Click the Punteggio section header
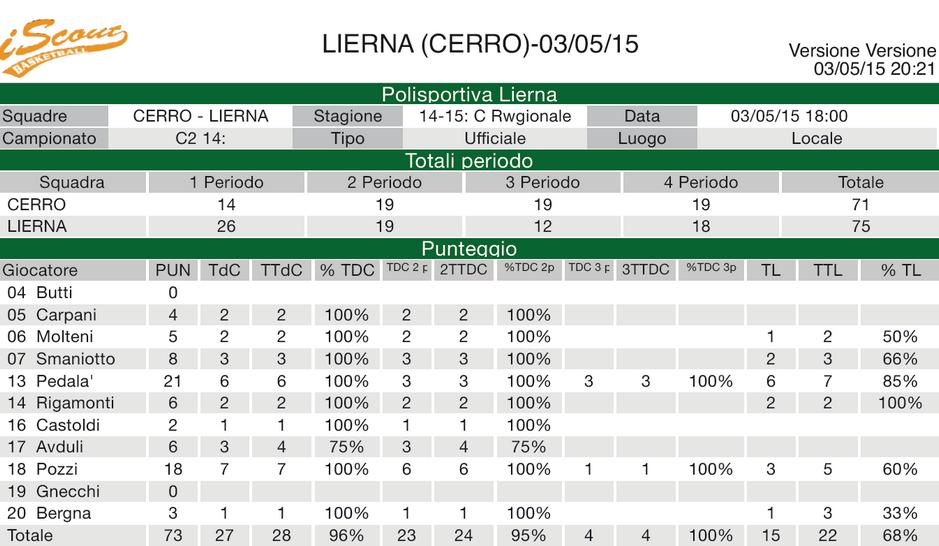Screen dimensions: 939x546 click(x=469, y=248)
